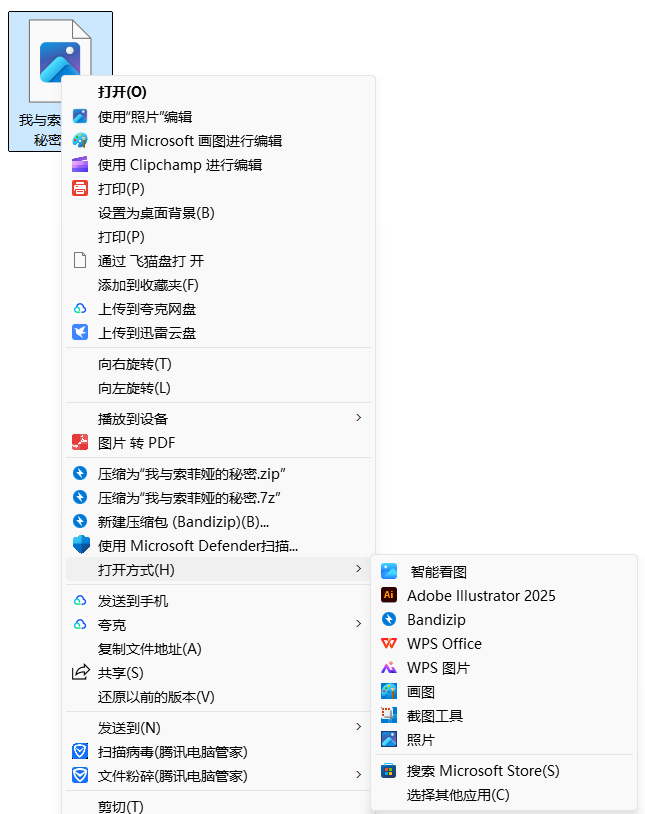Rotate image with 向右旋转(T)
645x814 pixels.
[x=219, y=364]
